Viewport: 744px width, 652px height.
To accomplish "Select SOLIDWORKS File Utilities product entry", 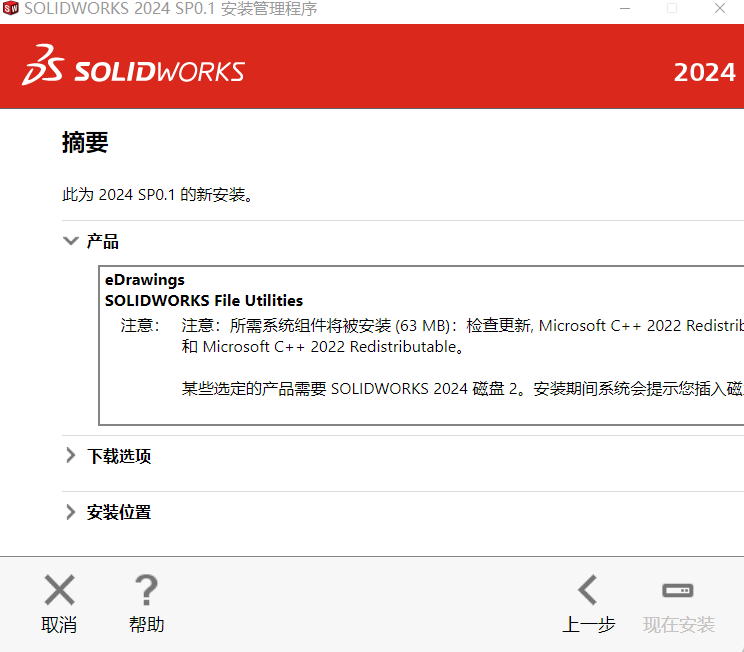I will click(204, 300).
